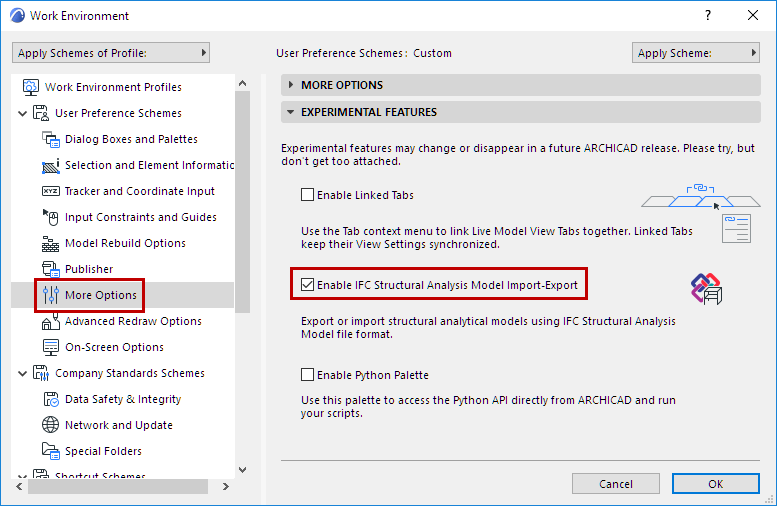Click the Data Safety & Integrity icon
Viewport: 777px width, 506px height.
point(50,399)
